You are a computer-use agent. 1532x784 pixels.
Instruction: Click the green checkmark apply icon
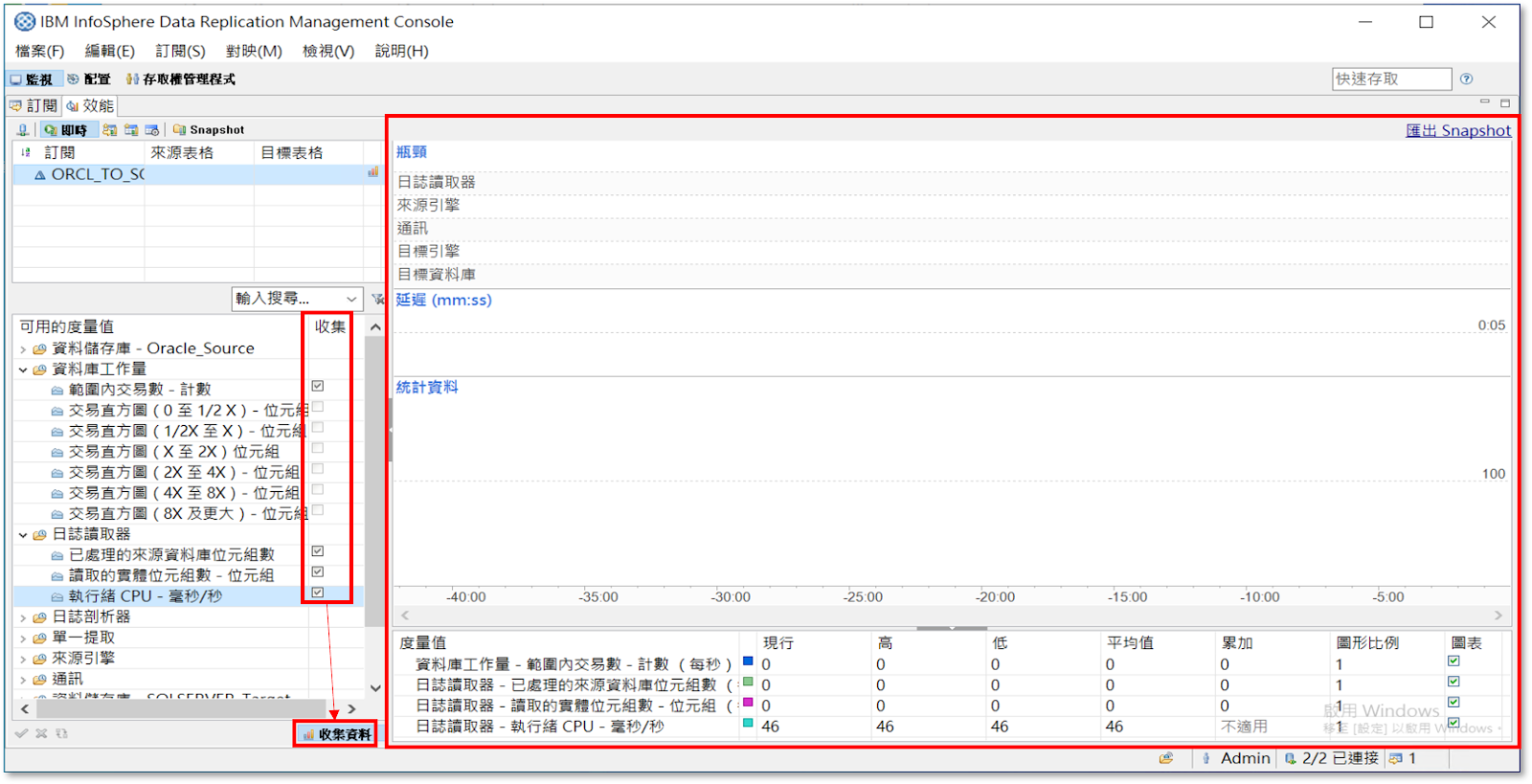(x=21, y=733)
